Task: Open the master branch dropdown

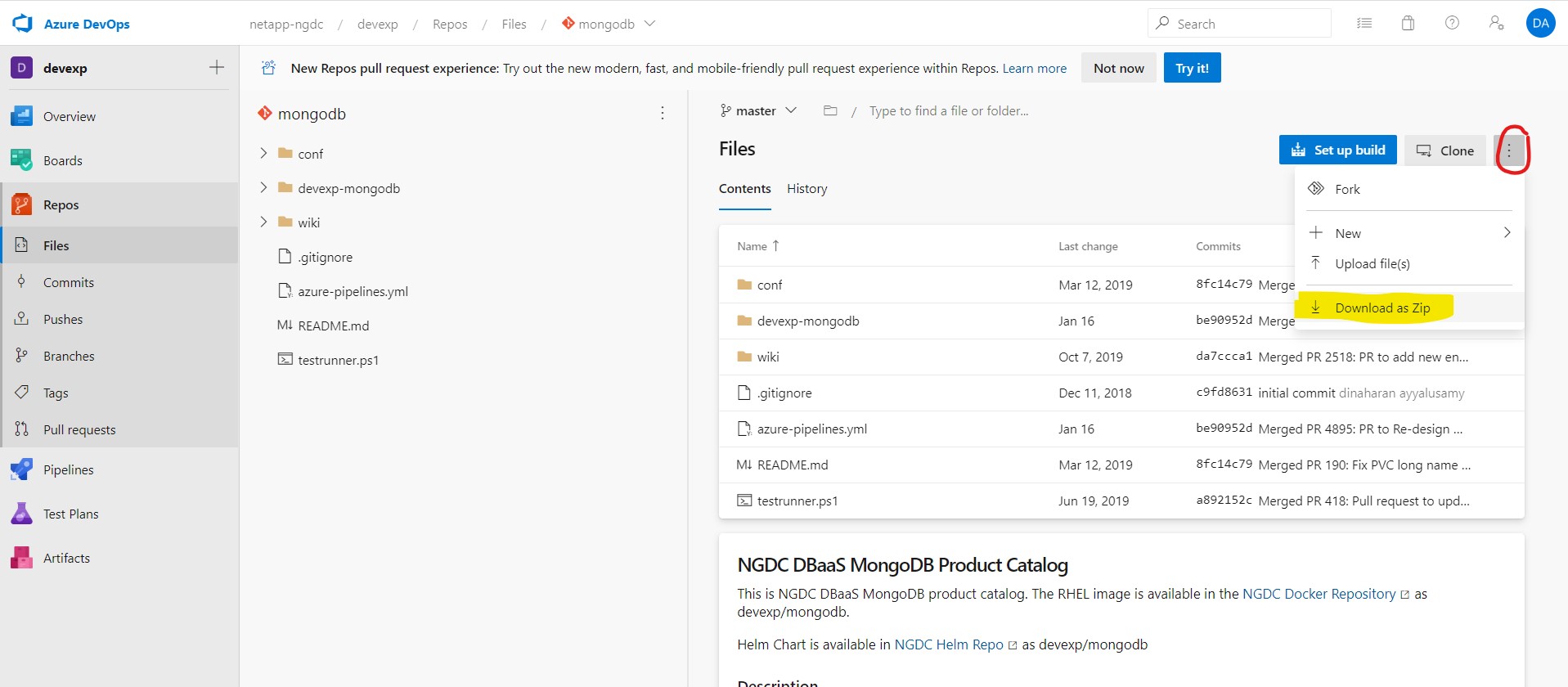Action: pyautogui.click(x=757, y=110)
